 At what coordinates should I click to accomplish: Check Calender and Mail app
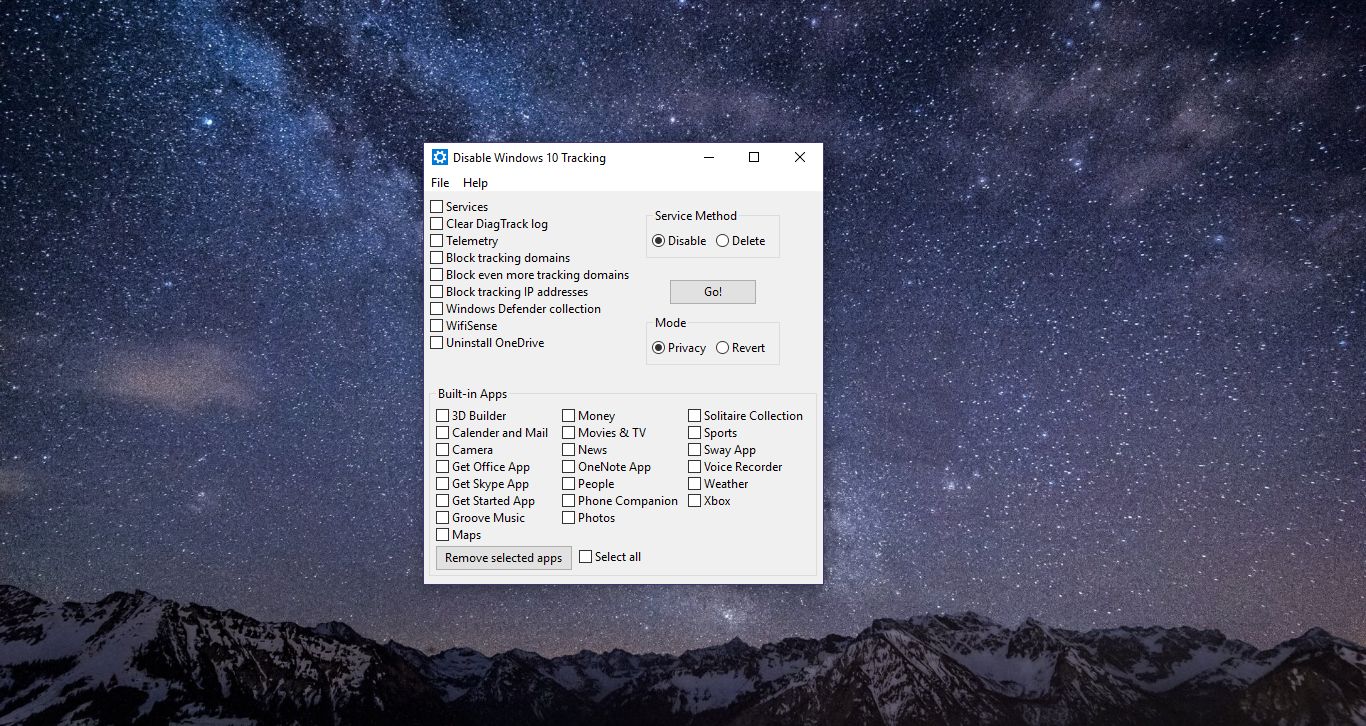443,433
